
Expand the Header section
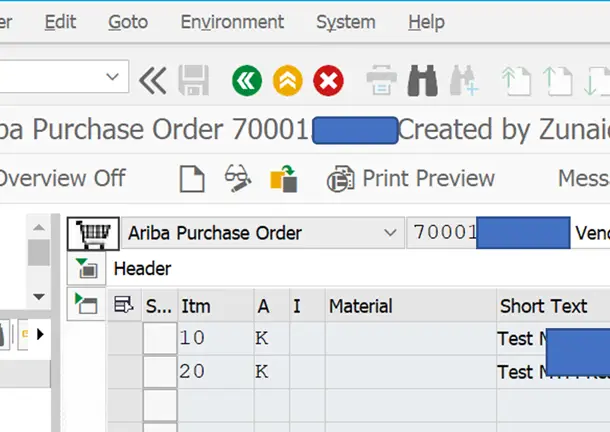tap(86, 268)
